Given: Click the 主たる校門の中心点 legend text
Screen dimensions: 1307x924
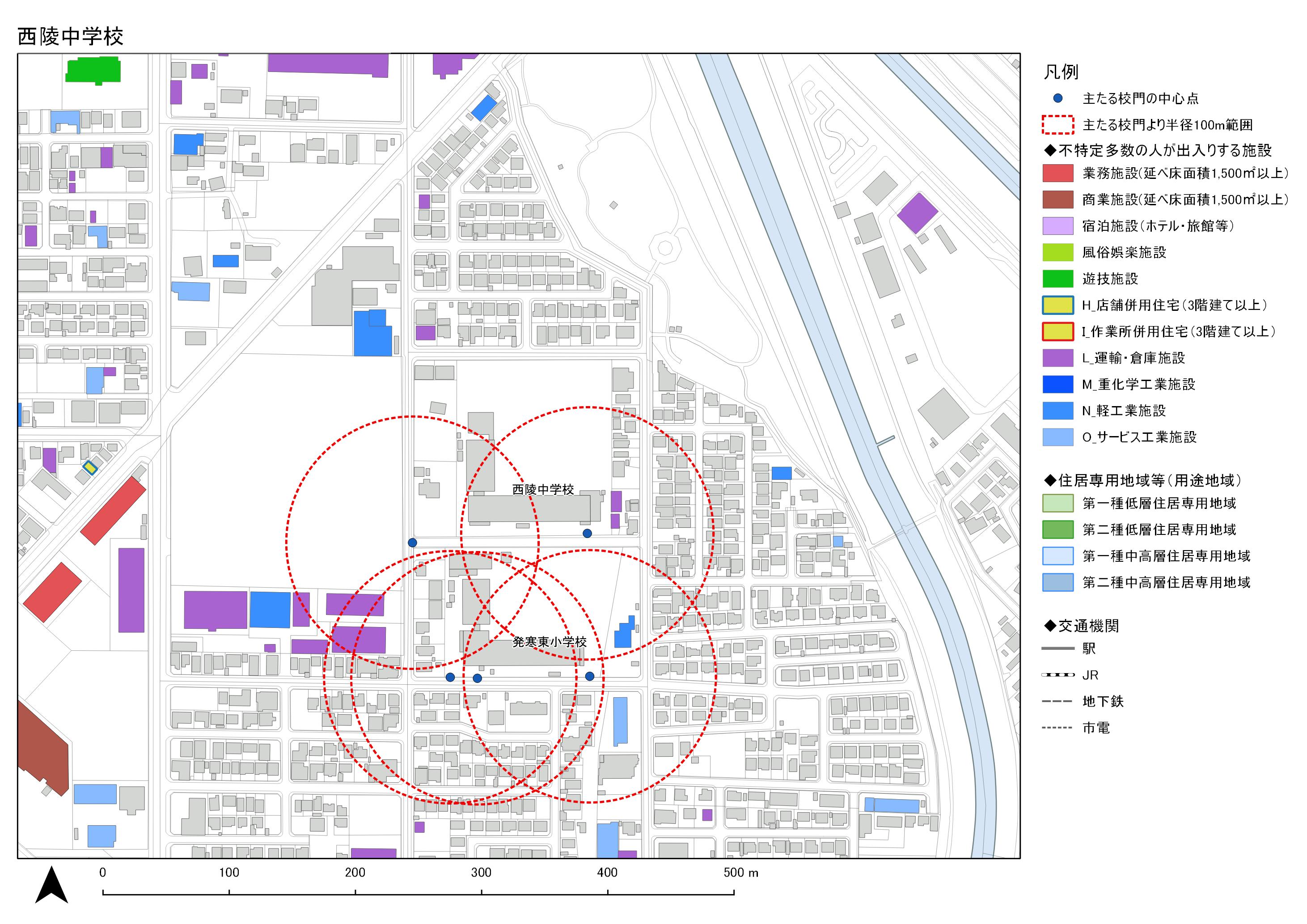Looking at the screenshot, I should pyautogui.click(x=1140, y=98).
